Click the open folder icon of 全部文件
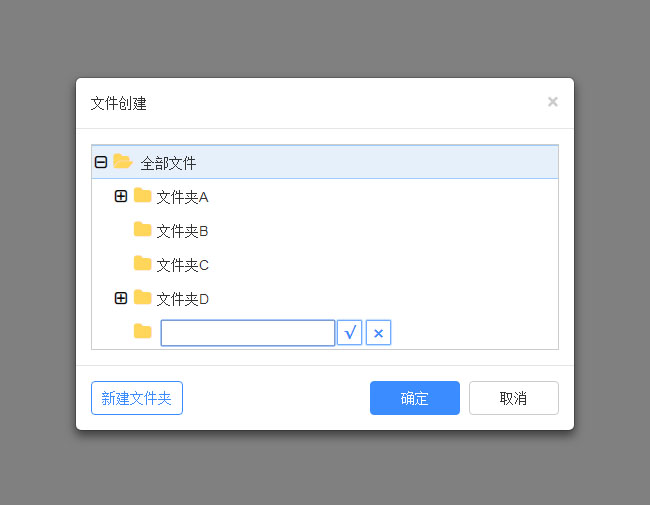Viewport: 650px width, 505px height. [123, 162]
